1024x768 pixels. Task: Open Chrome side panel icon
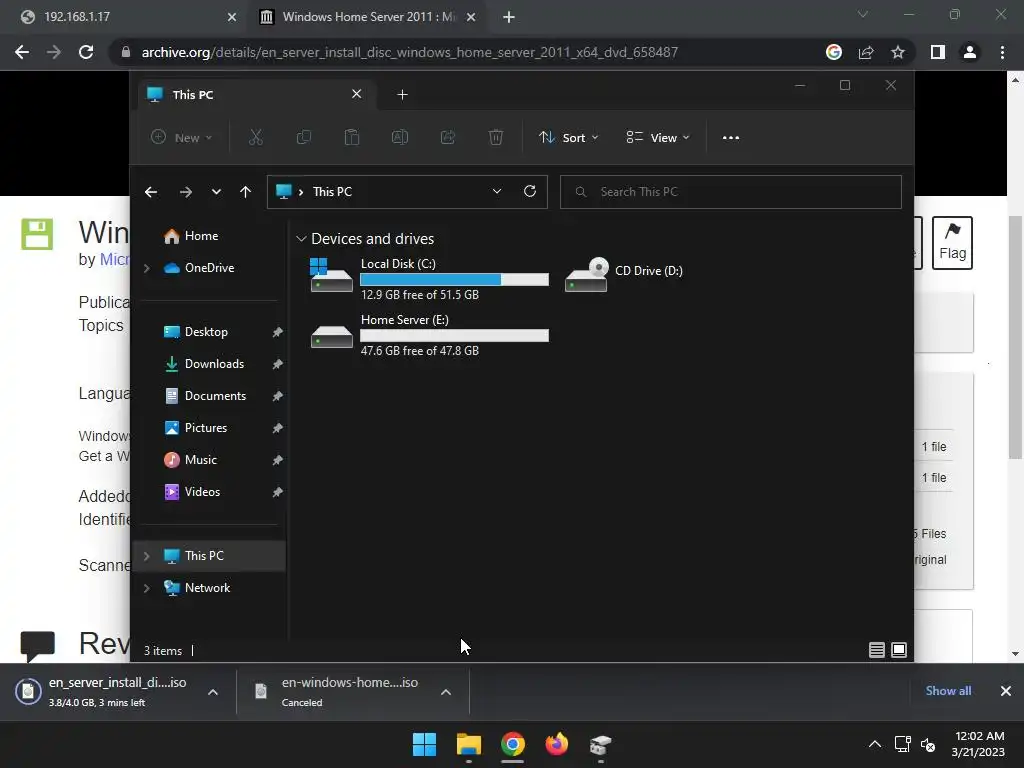[x=937, y=52]
